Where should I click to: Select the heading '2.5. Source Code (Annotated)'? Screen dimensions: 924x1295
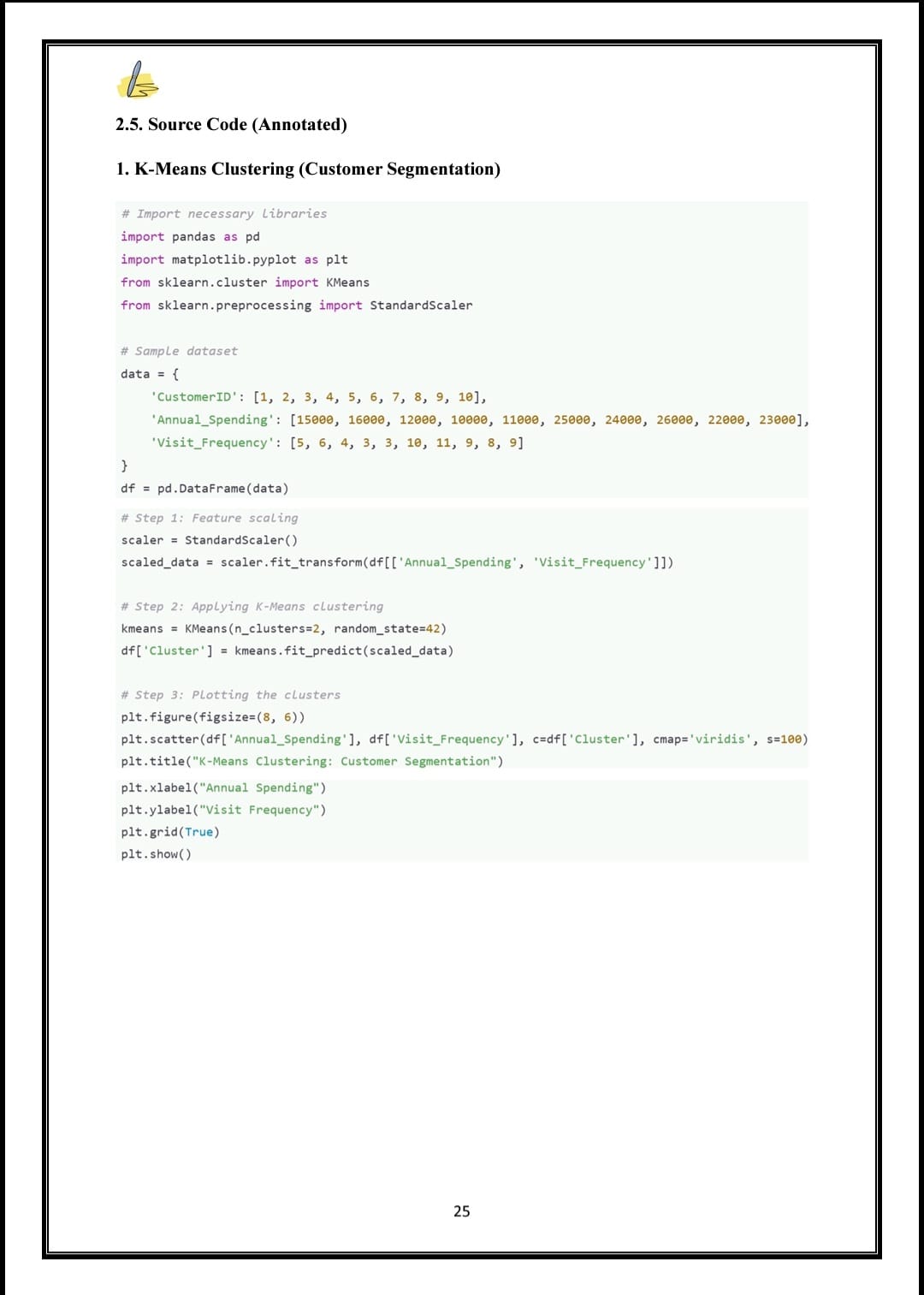(x=231, y=124)
